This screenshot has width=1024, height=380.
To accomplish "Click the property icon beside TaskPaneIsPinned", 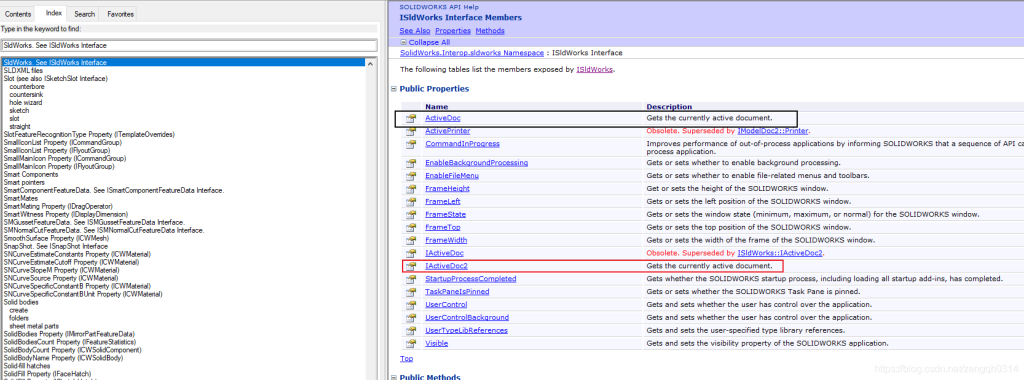I will click(x=411, y=292).
